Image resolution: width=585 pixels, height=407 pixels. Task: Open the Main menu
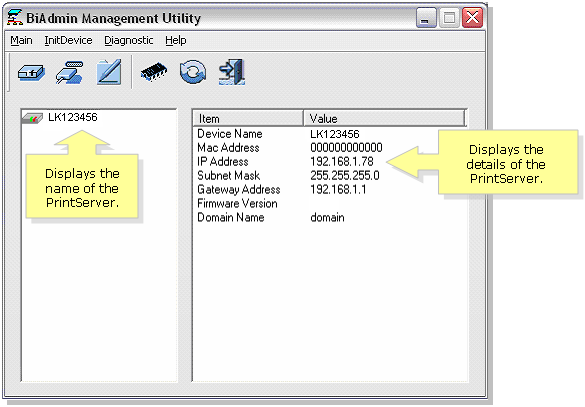21,40
